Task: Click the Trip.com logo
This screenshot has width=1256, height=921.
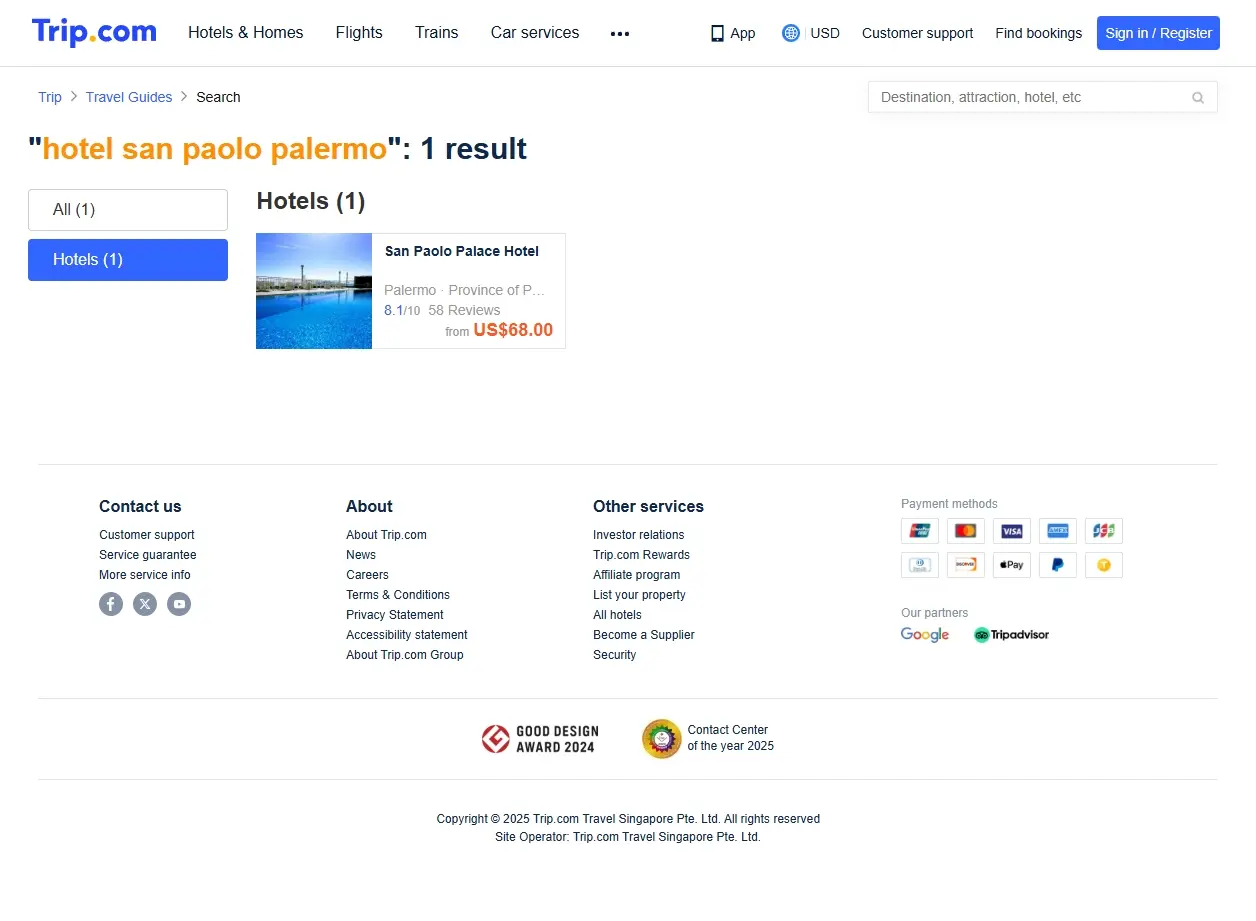Action: 94,32
